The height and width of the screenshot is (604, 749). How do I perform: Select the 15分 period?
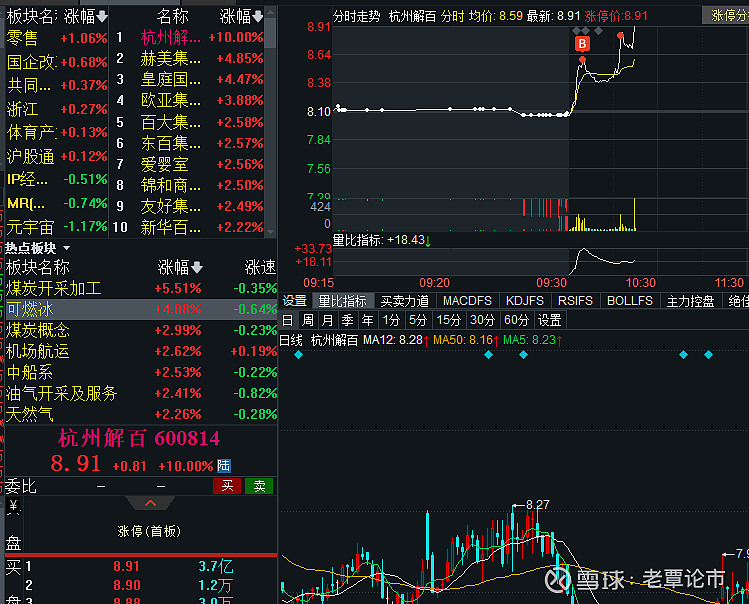click(x=449, y=320)
